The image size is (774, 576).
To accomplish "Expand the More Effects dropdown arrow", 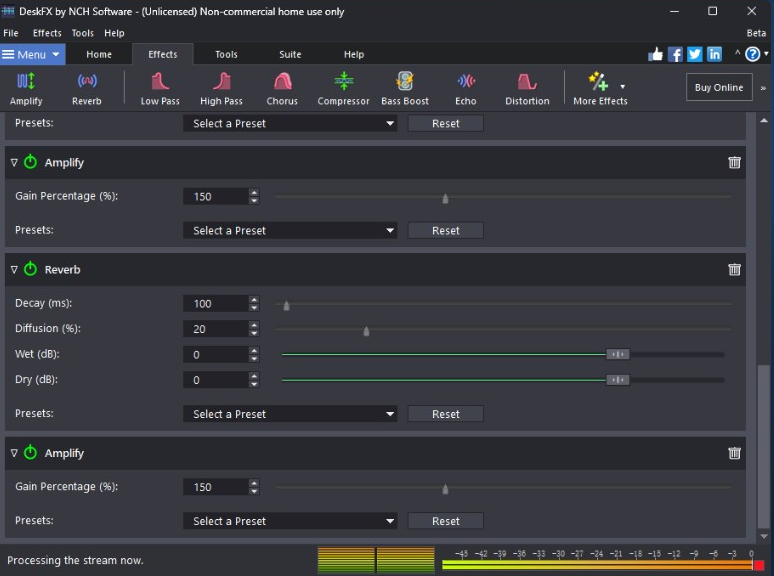I will click(623, 87).
